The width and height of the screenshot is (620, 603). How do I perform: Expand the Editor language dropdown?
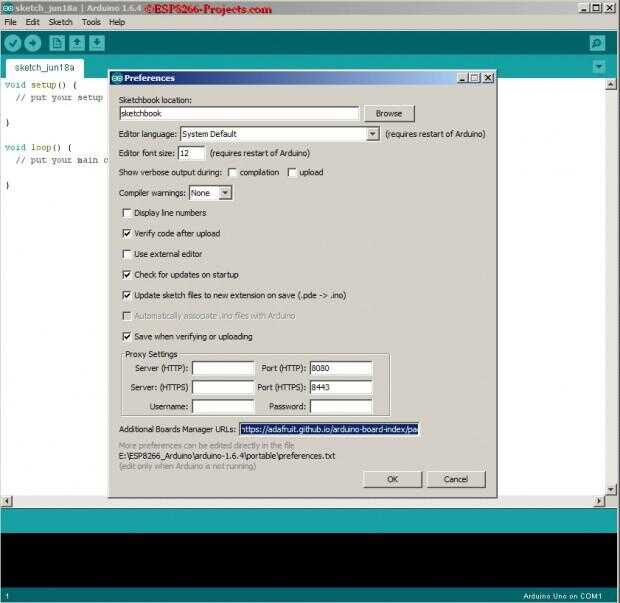pyautogui.click(x=372, y=134)
